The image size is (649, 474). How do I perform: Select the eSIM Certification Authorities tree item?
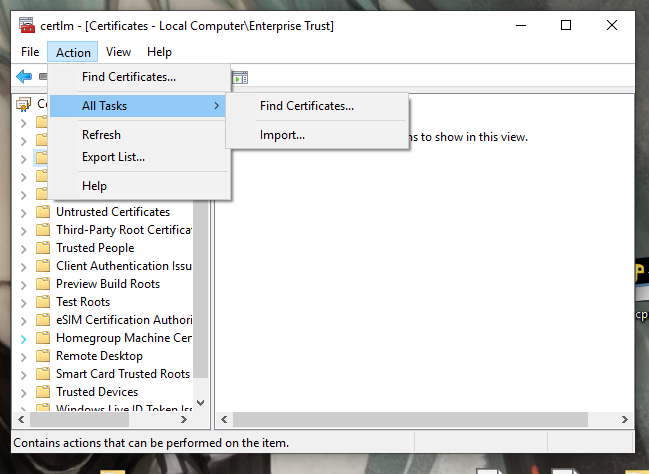pyautogui.click(x=123, y=320)
